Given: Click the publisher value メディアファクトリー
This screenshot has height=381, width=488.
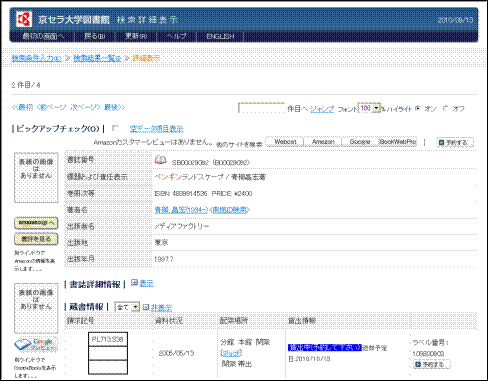Looking at the screenshot, I should click(x=182, y=226).
